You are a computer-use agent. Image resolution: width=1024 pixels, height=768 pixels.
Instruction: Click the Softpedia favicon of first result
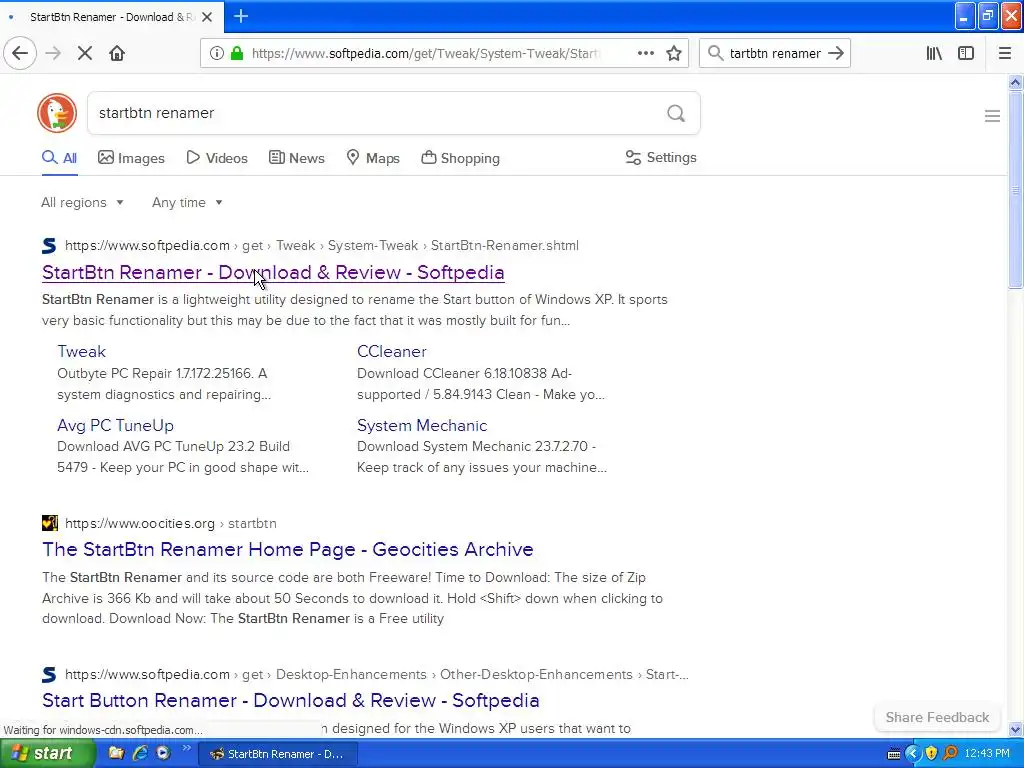49,246
